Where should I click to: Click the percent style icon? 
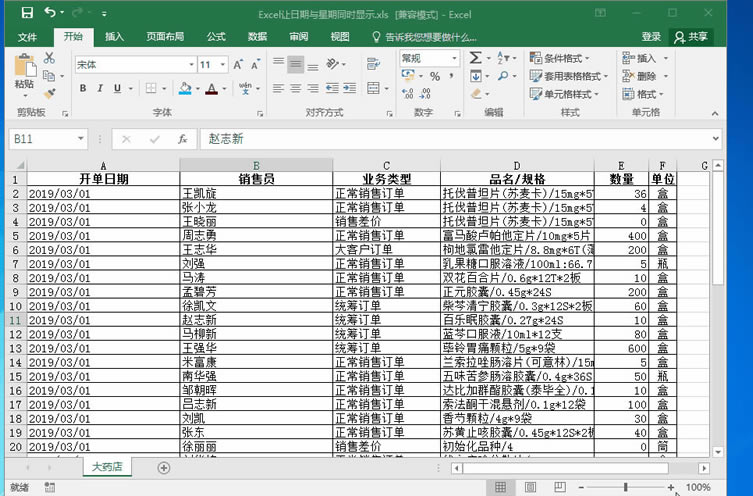pyautogui.click(x=435, y=76)
